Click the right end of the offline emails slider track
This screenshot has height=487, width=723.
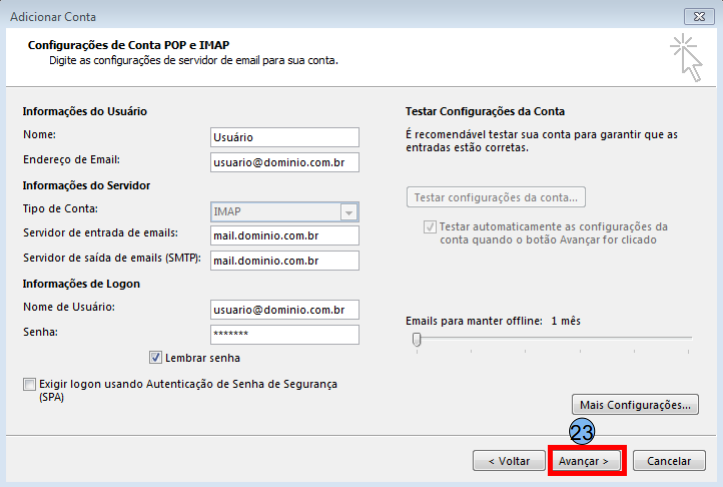(x=688, y=338)
